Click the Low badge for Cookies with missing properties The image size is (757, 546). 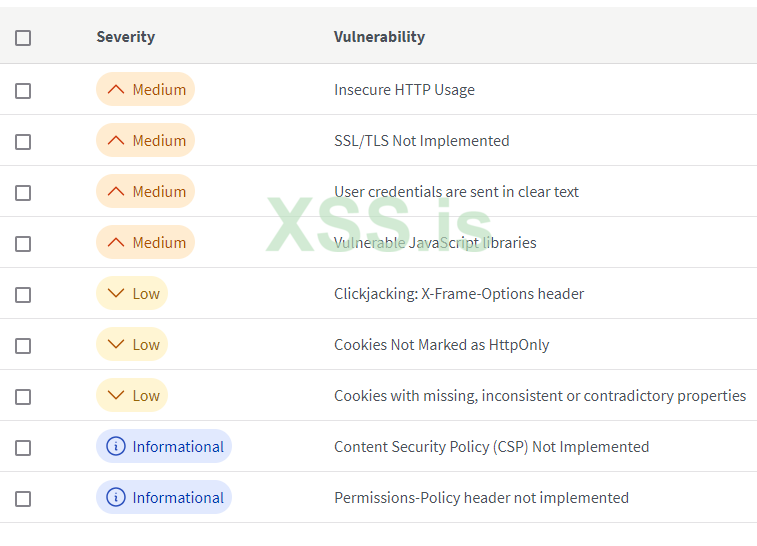pos(132,396)
